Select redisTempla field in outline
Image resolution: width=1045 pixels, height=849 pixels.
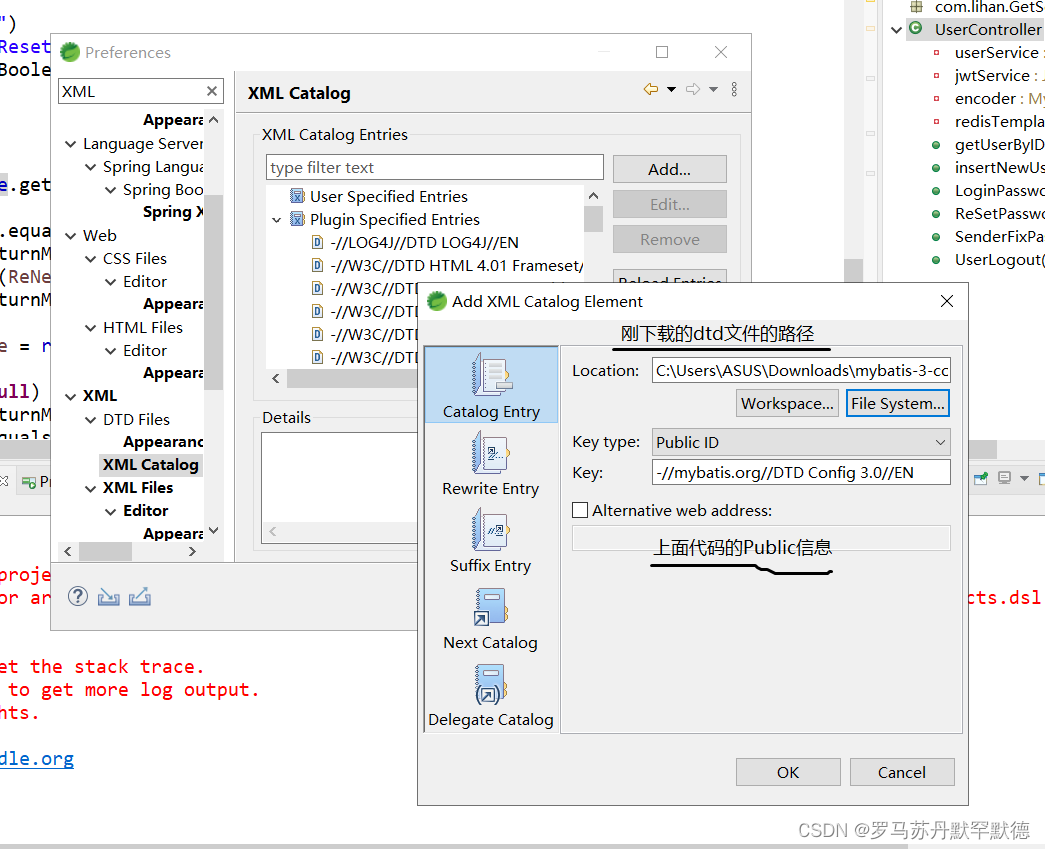click(998, 121)
